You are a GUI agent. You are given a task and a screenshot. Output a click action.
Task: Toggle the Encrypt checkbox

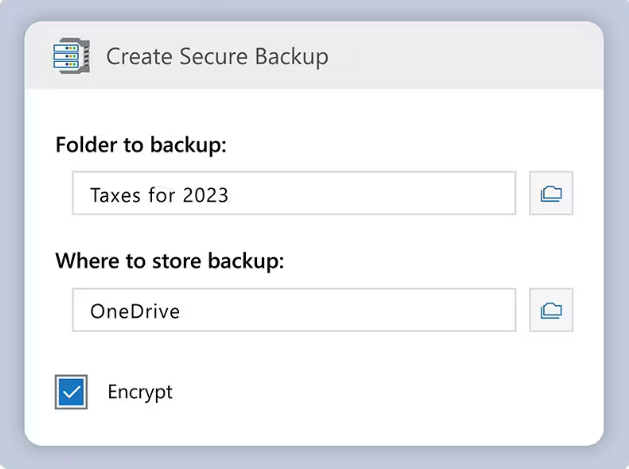pyautogui.click(x=72, y=392)
